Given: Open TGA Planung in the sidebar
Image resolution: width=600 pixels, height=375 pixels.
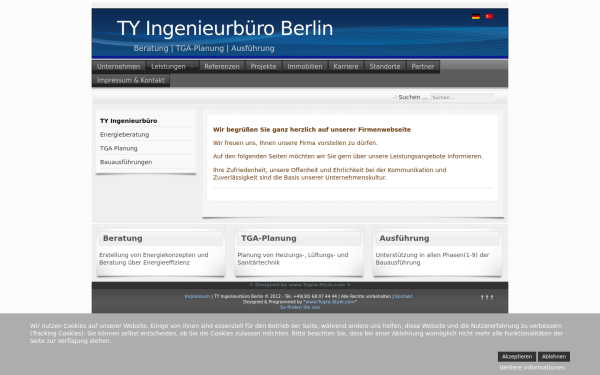Looking at the screenshot, I should click(119, 148).
